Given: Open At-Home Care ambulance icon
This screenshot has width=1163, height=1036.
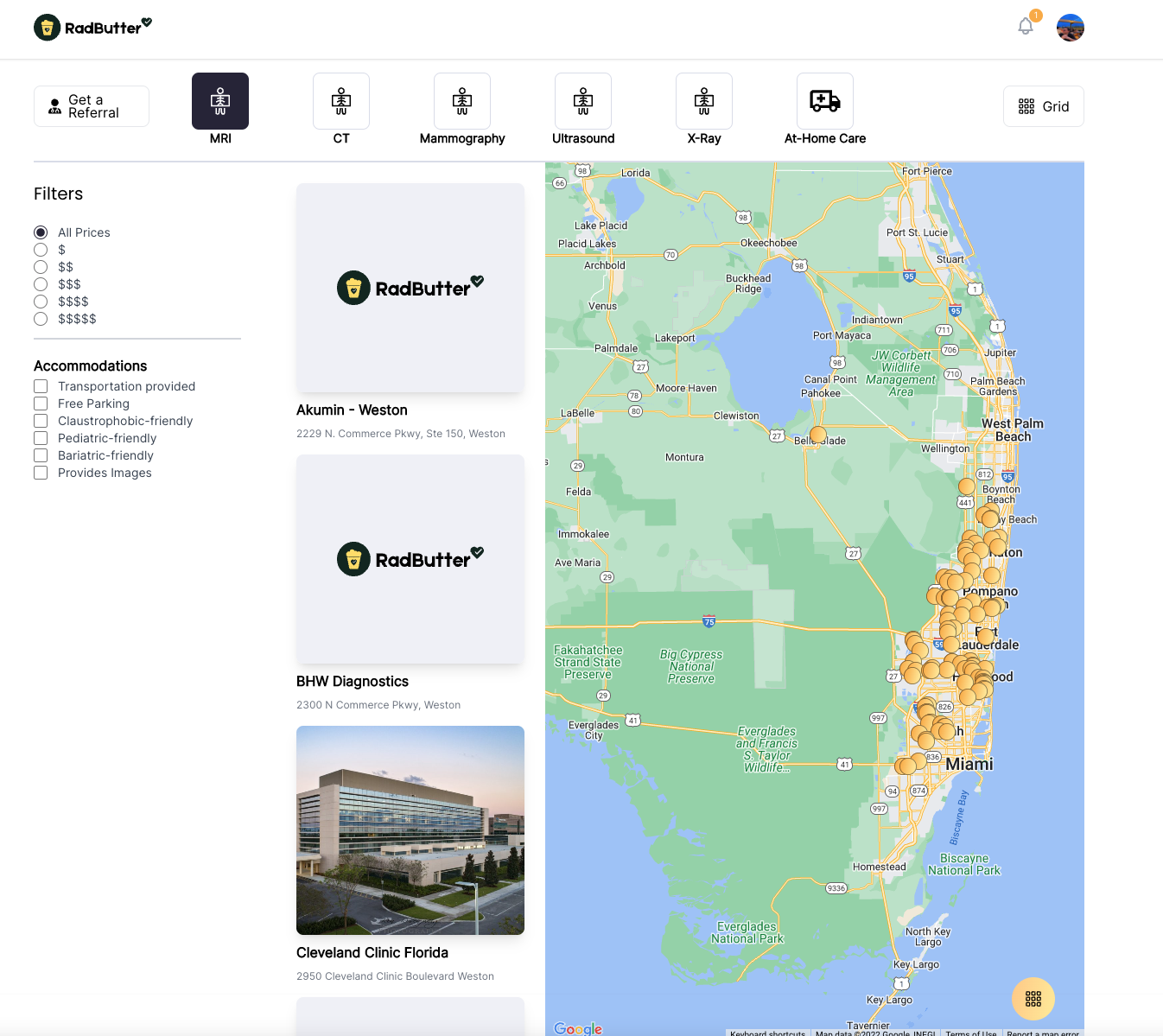Looking at the screenshot, I should [x=825, y=101].
